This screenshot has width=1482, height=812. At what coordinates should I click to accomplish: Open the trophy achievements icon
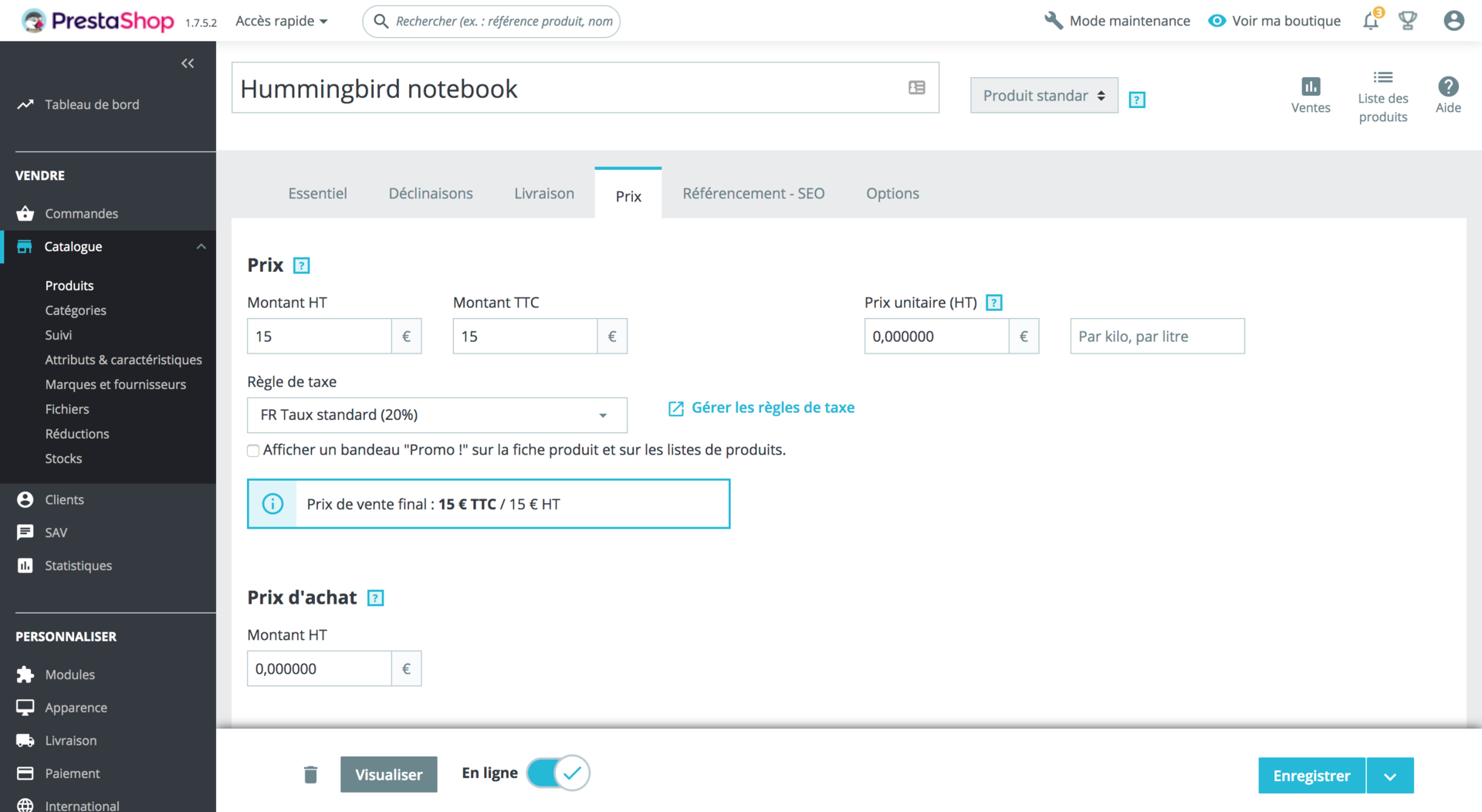pyautogui.click(x=1408, y=21)
